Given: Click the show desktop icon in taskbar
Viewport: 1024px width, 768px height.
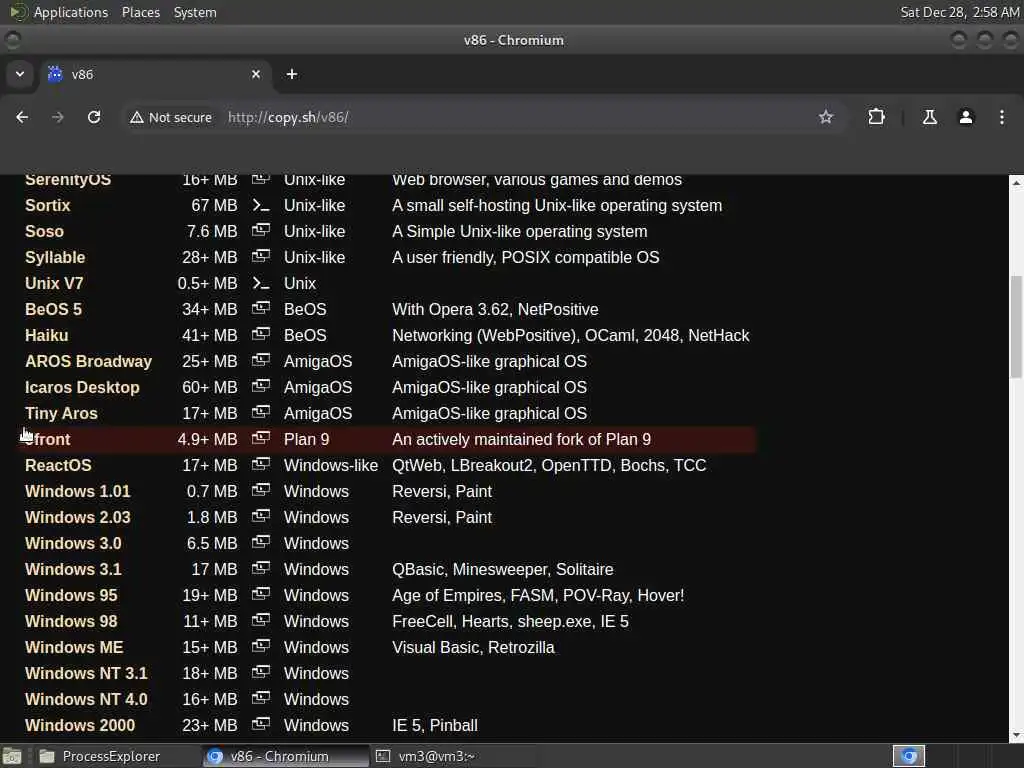Looking at the screenshot, I should coord(12,756).
